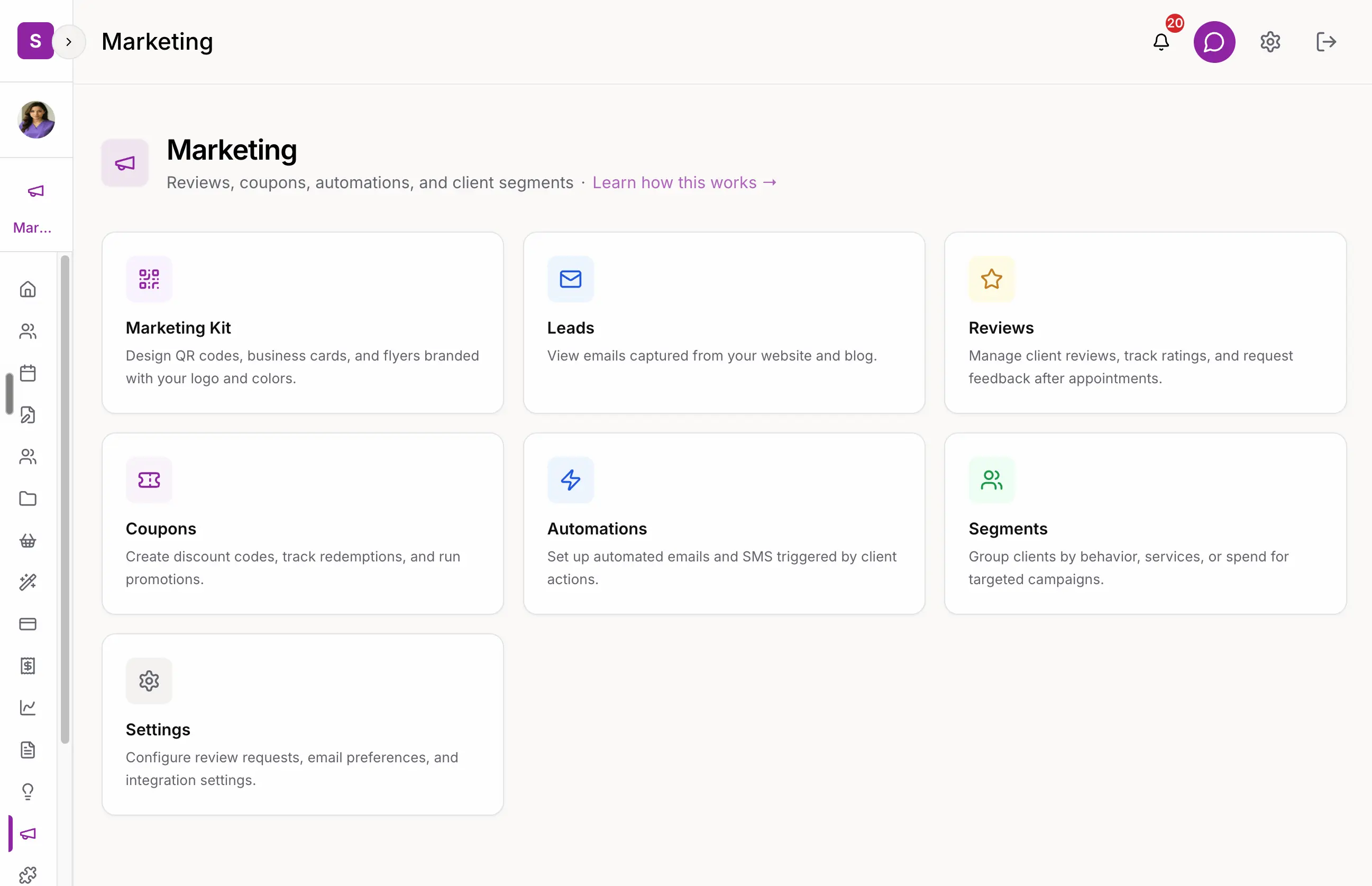This screenshot has height=886, width=1372.
Task: Click the sidebar vertical scrollbar
Action: [x=65, y=500]
